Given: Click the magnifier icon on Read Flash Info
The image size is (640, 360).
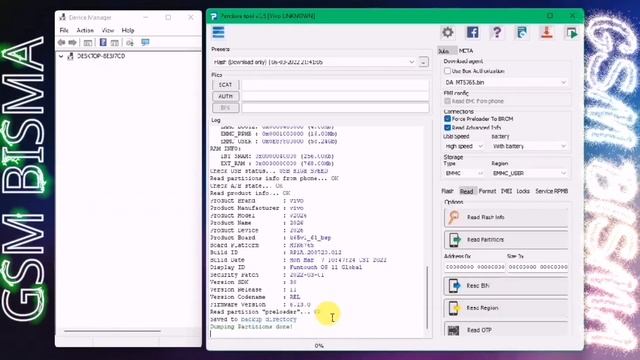Looking at the screenshot, I should (x=454, y=217).
